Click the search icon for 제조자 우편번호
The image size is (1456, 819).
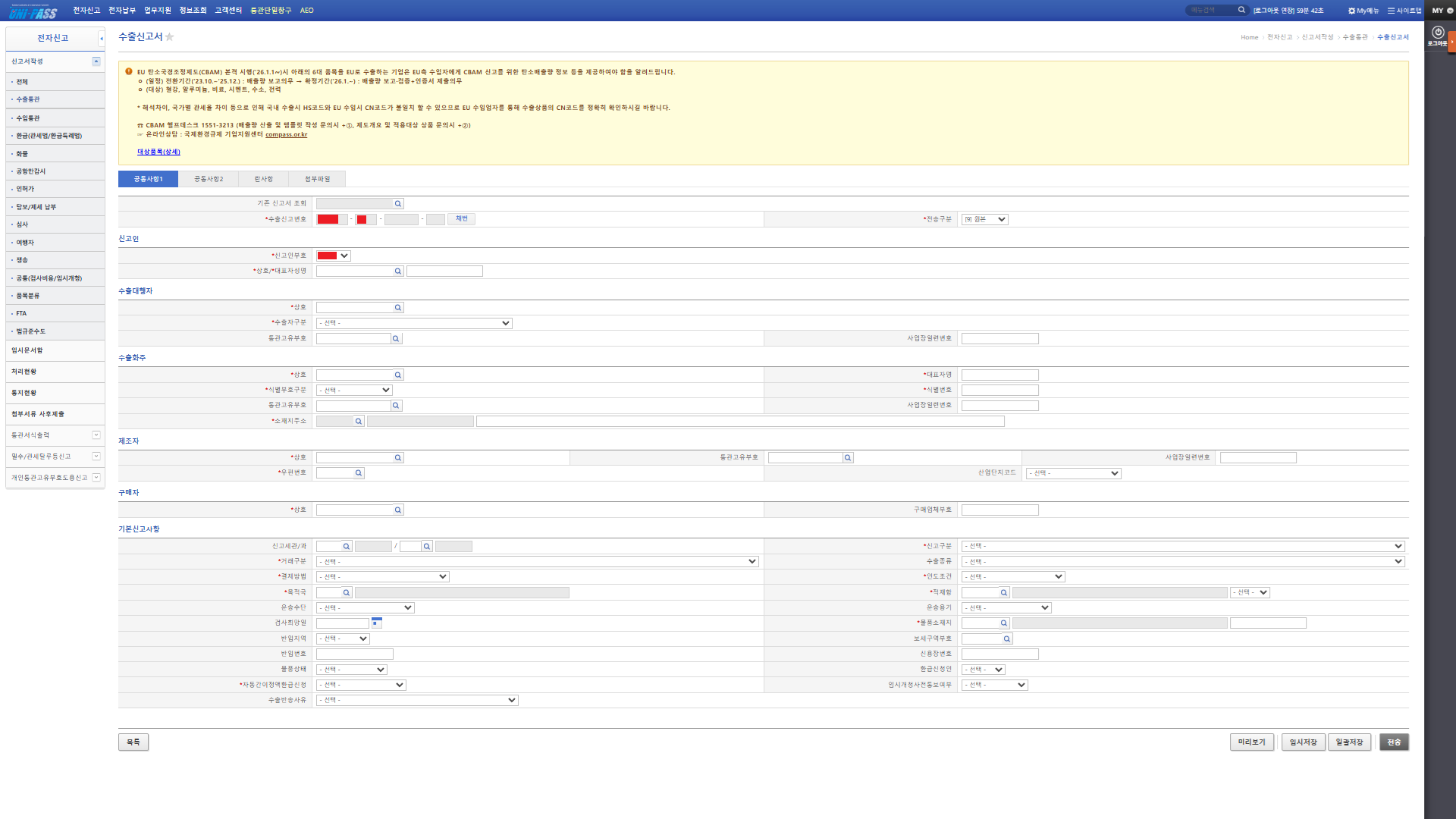click(x=359, y=473)
